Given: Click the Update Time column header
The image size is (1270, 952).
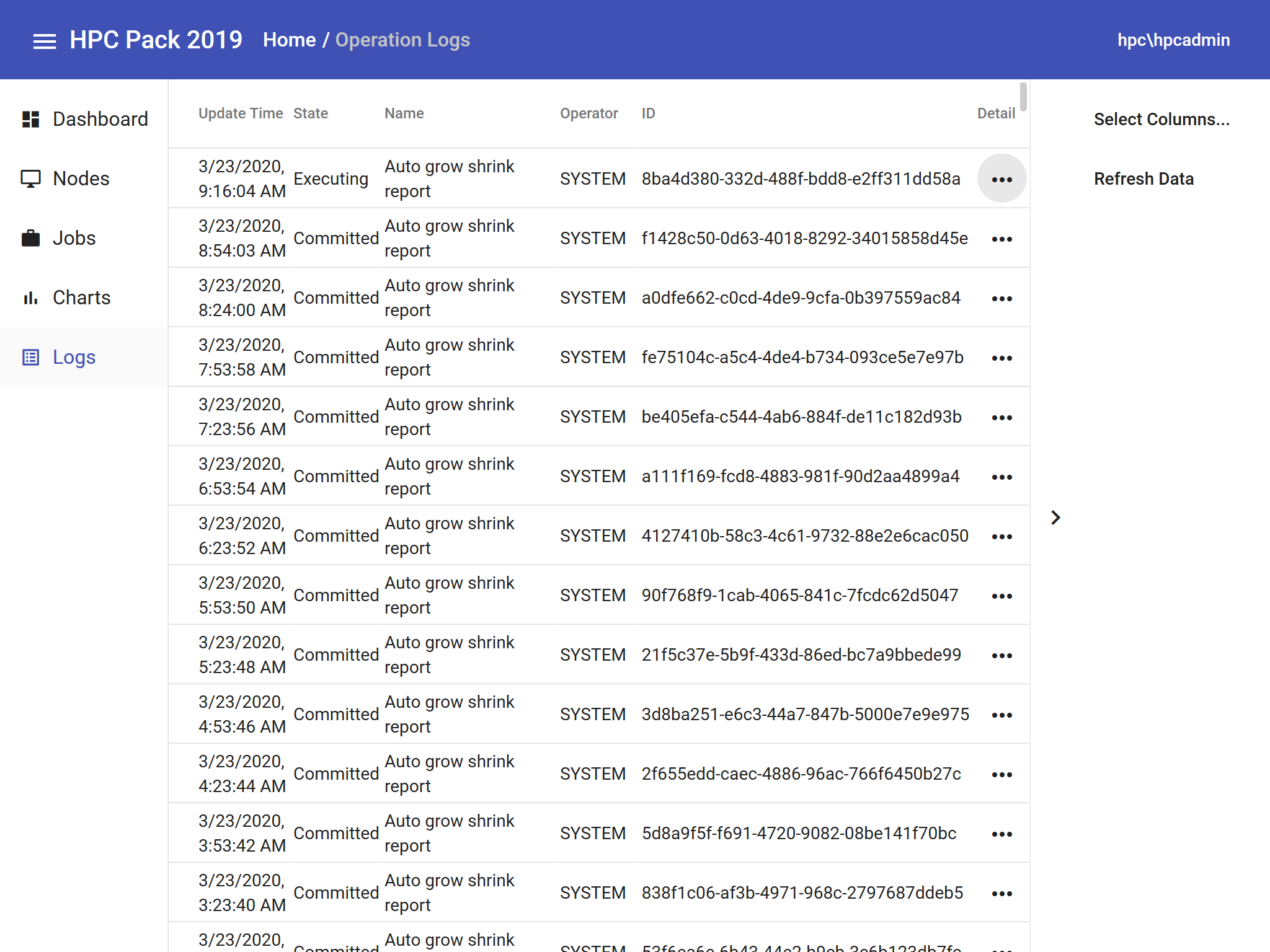Looking at the screenshot, I should (240, 113).
